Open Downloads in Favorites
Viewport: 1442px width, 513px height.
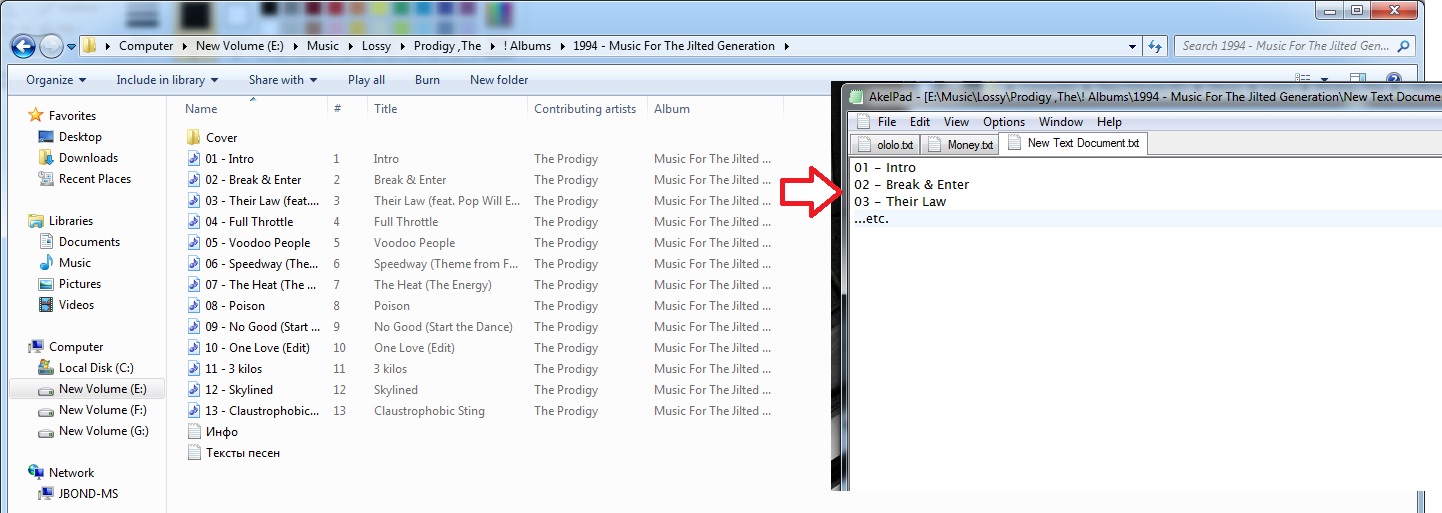[x=88, y=158]
